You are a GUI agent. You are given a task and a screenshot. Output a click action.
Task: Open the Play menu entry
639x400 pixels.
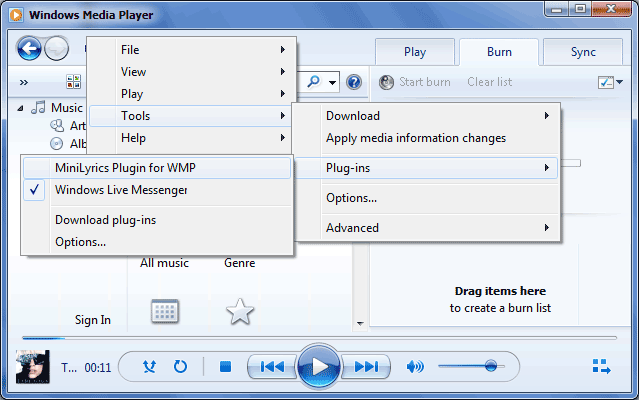(192, 94)
